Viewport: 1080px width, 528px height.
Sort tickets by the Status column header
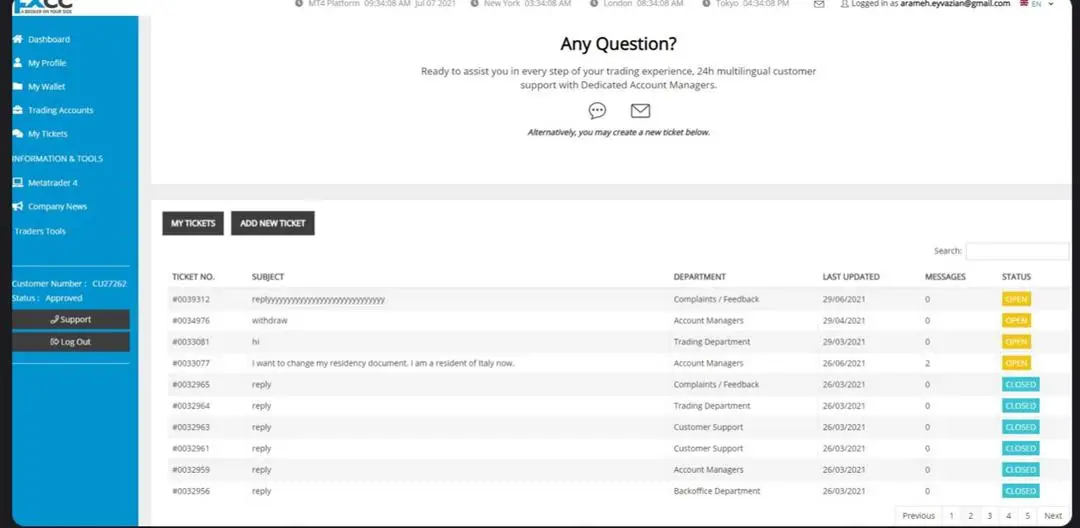click(x=1016, y=277)
